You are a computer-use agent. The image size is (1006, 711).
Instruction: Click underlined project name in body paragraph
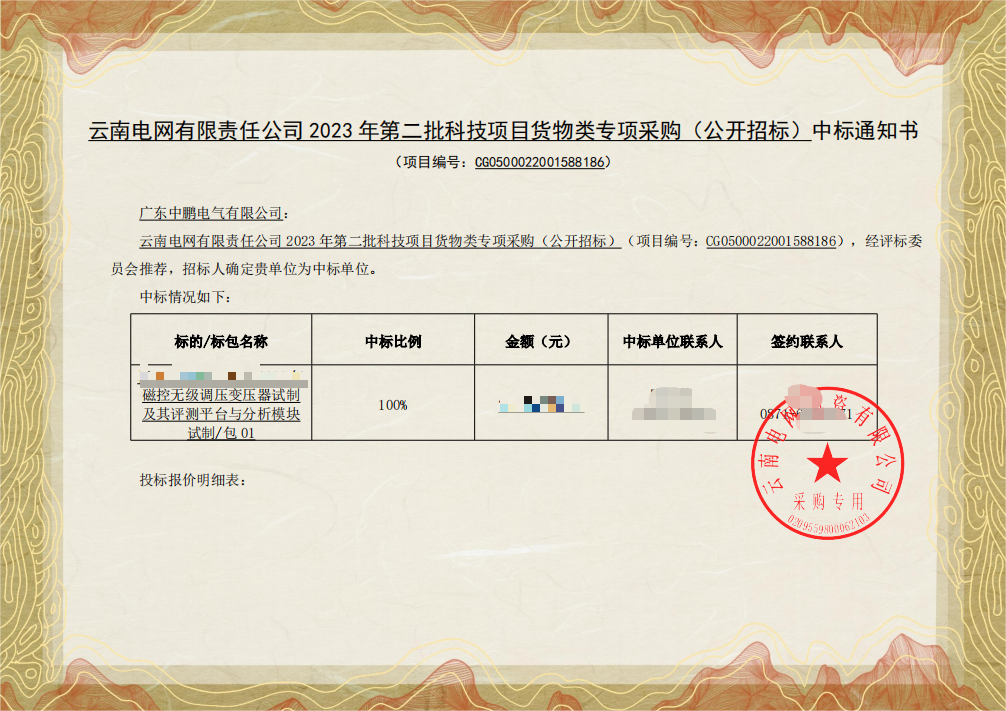click(380, 241)
